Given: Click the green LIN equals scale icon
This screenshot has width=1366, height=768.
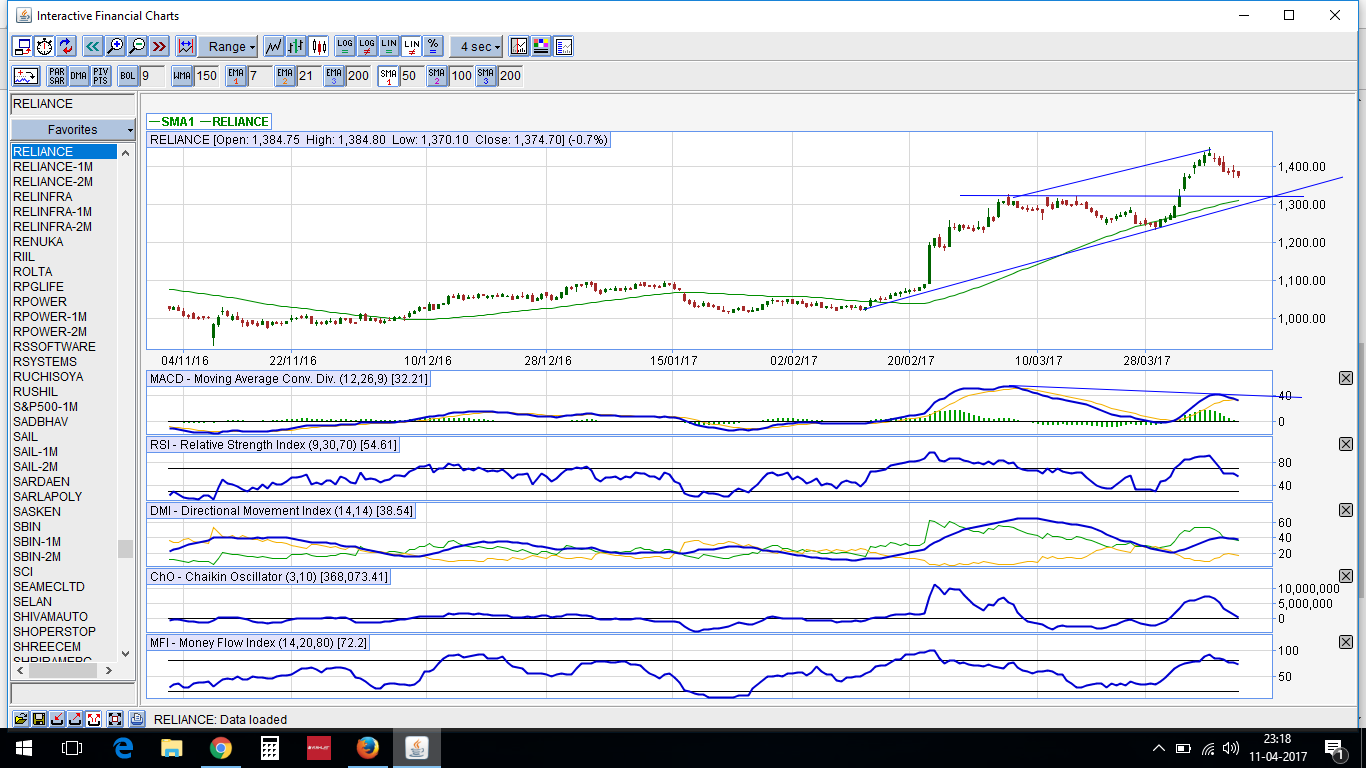Looking at the screenshot, I should [389, 46].
